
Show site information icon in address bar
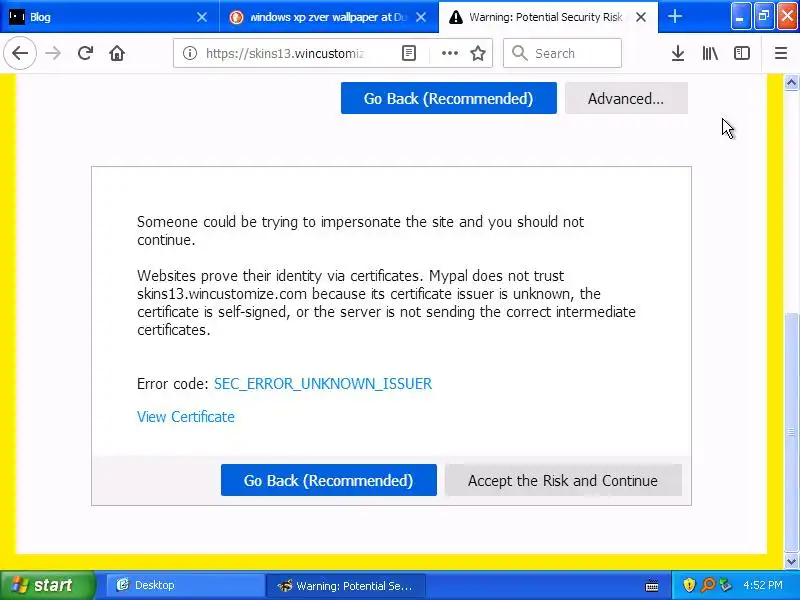pyautogui.click(x=190, y=53)
